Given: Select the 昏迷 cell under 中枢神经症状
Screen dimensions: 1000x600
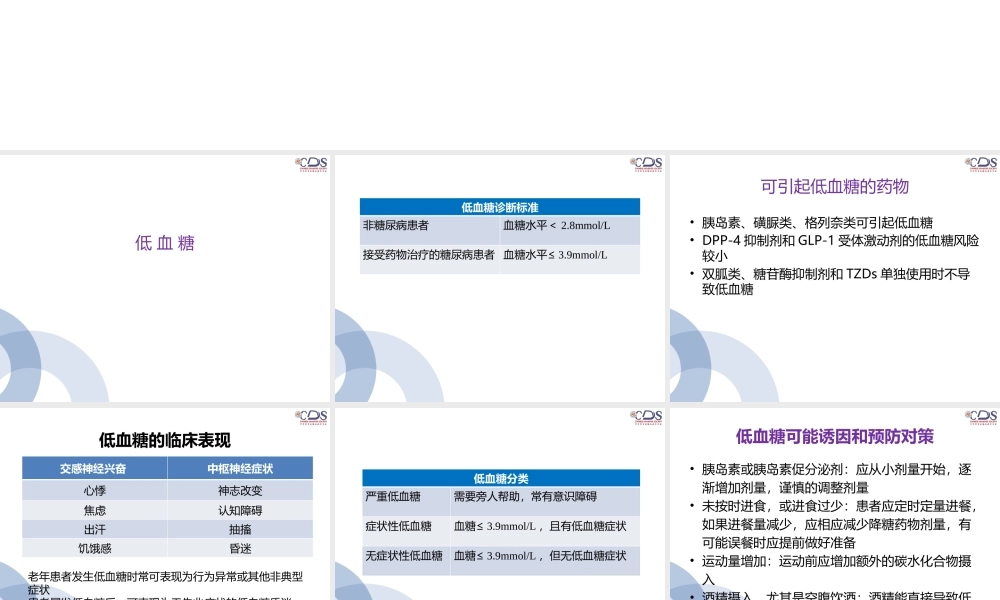Looking at the screenshot, I should click(240, 547).
